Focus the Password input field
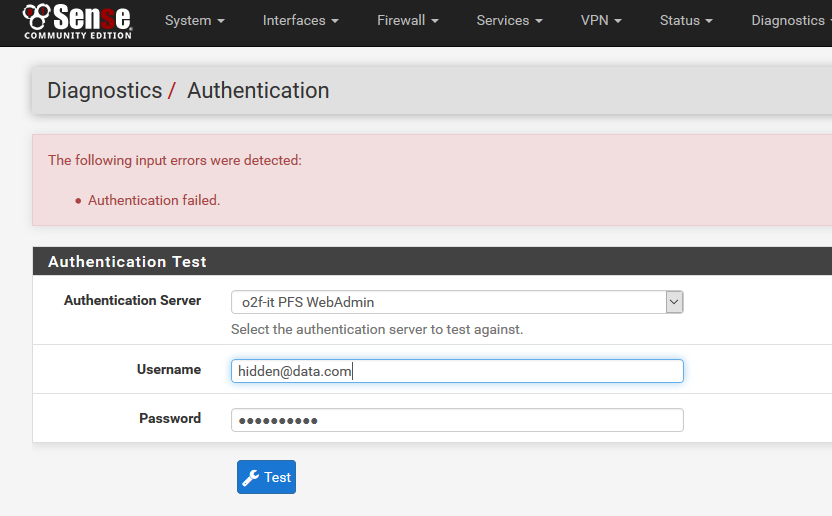 [x=457, y=420]
